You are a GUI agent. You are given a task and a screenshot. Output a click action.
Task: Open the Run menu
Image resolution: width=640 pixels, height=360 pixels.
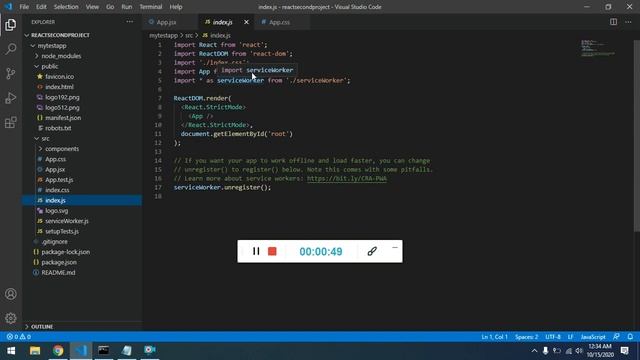pyautogui.click(x=127, y=7)
